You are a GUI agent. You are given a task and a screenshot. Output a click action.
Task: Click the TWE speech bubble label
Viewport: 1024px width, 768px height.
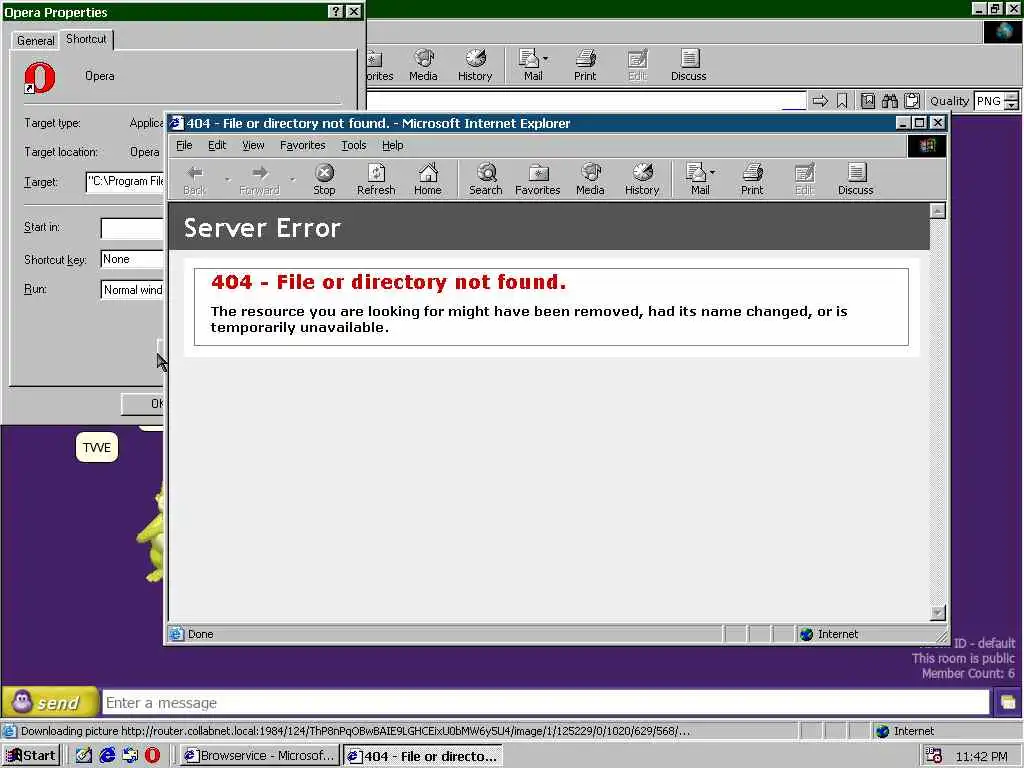[x=97, y=447]
